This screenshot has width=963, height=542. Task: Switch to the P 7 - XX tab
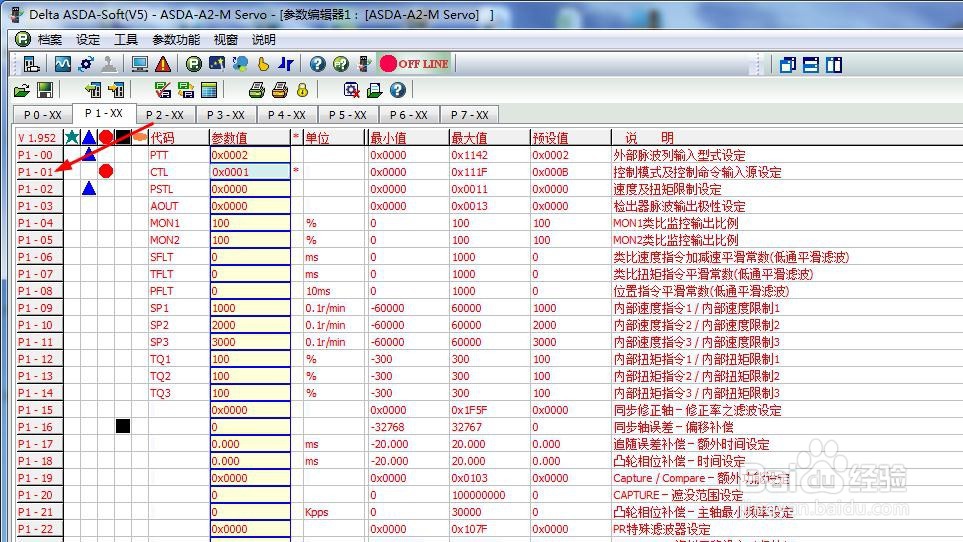(469, 115)
